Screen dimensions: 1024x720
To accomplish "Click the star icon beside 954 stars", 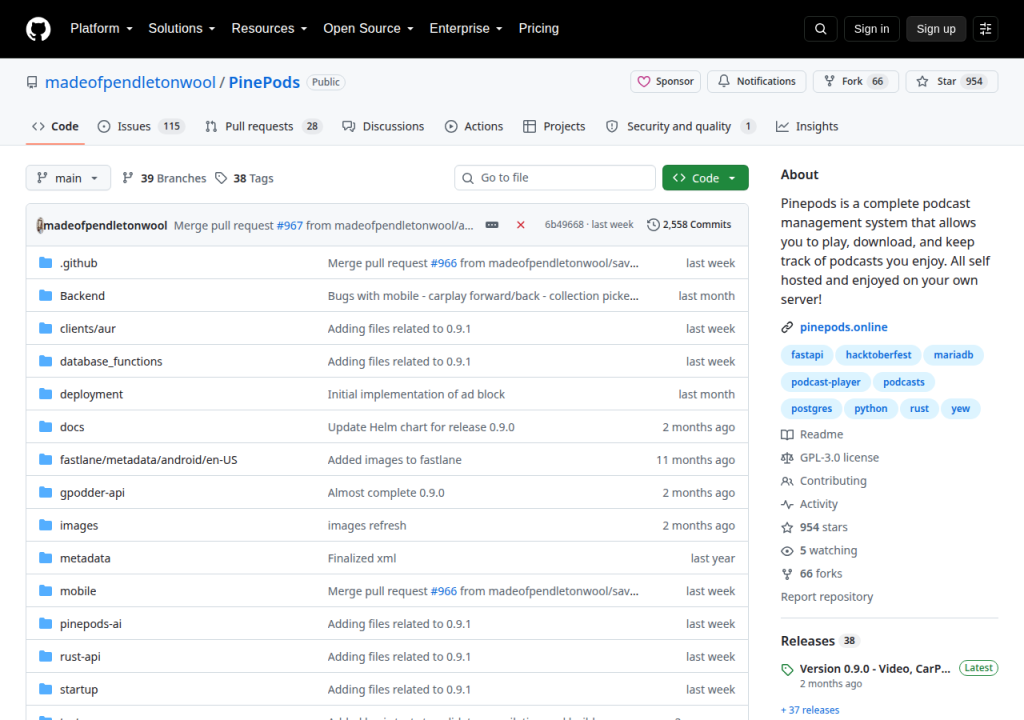I will (x=787, y=527).
